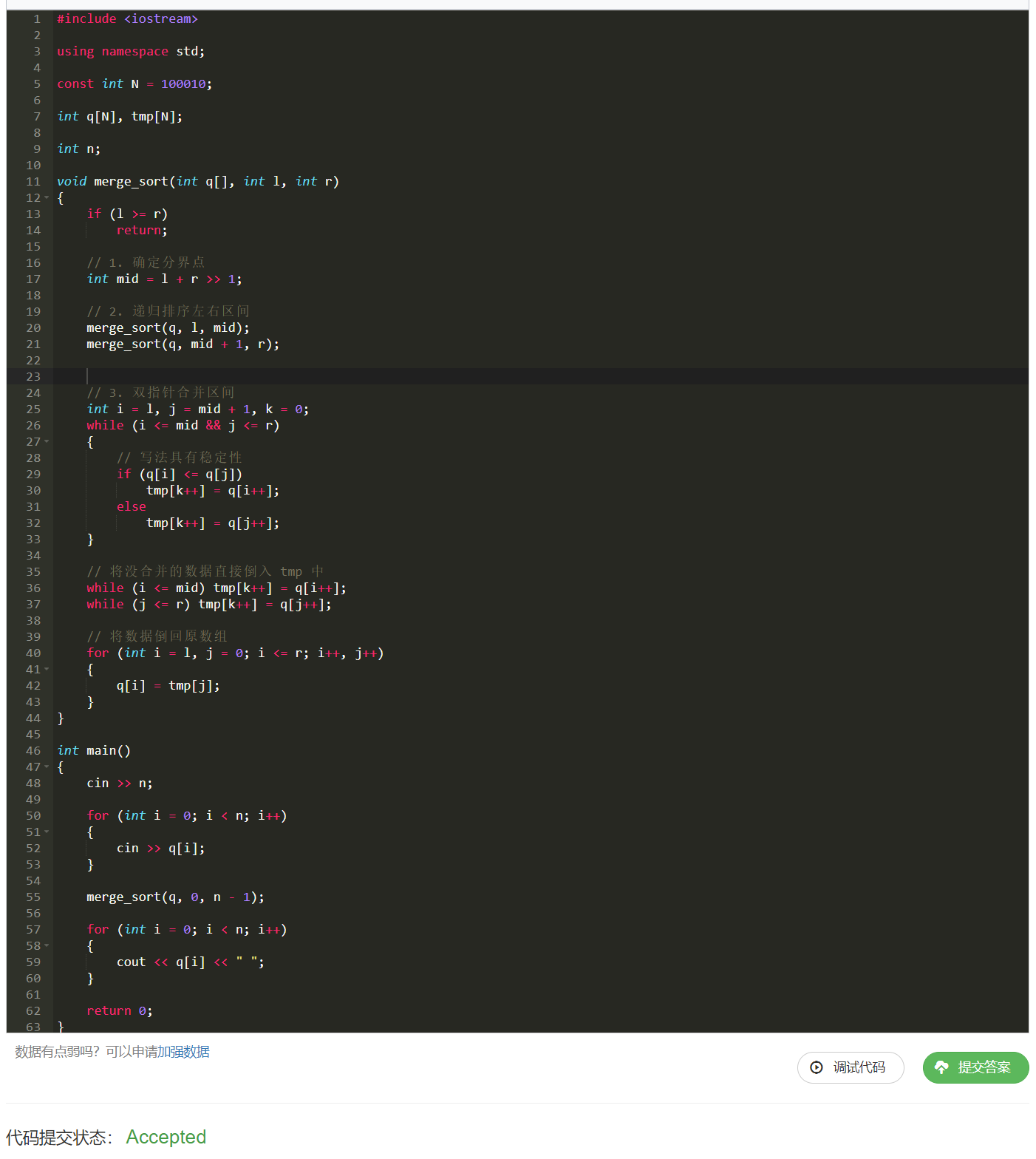
Task: Click the 'return;' statement on line 14
Action: tap(142, 230)
